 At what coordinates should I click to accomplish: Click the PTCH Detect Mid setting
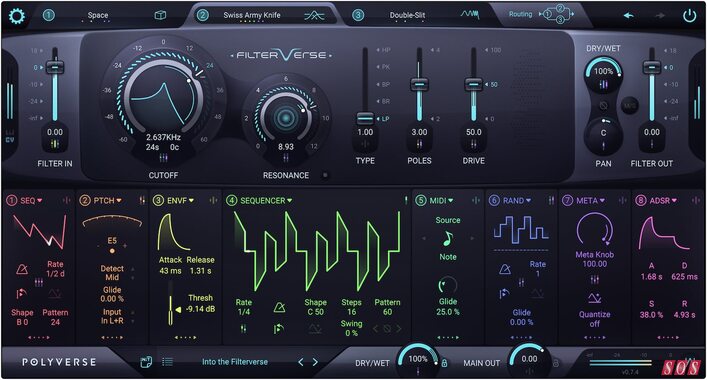pyautogui.click(x=112, y=273)
